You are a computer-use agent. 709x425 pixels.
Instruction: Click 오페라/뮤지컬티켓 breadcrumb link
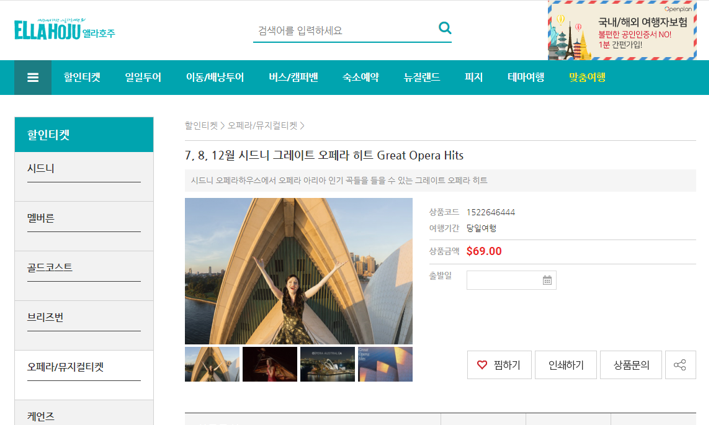262,126
